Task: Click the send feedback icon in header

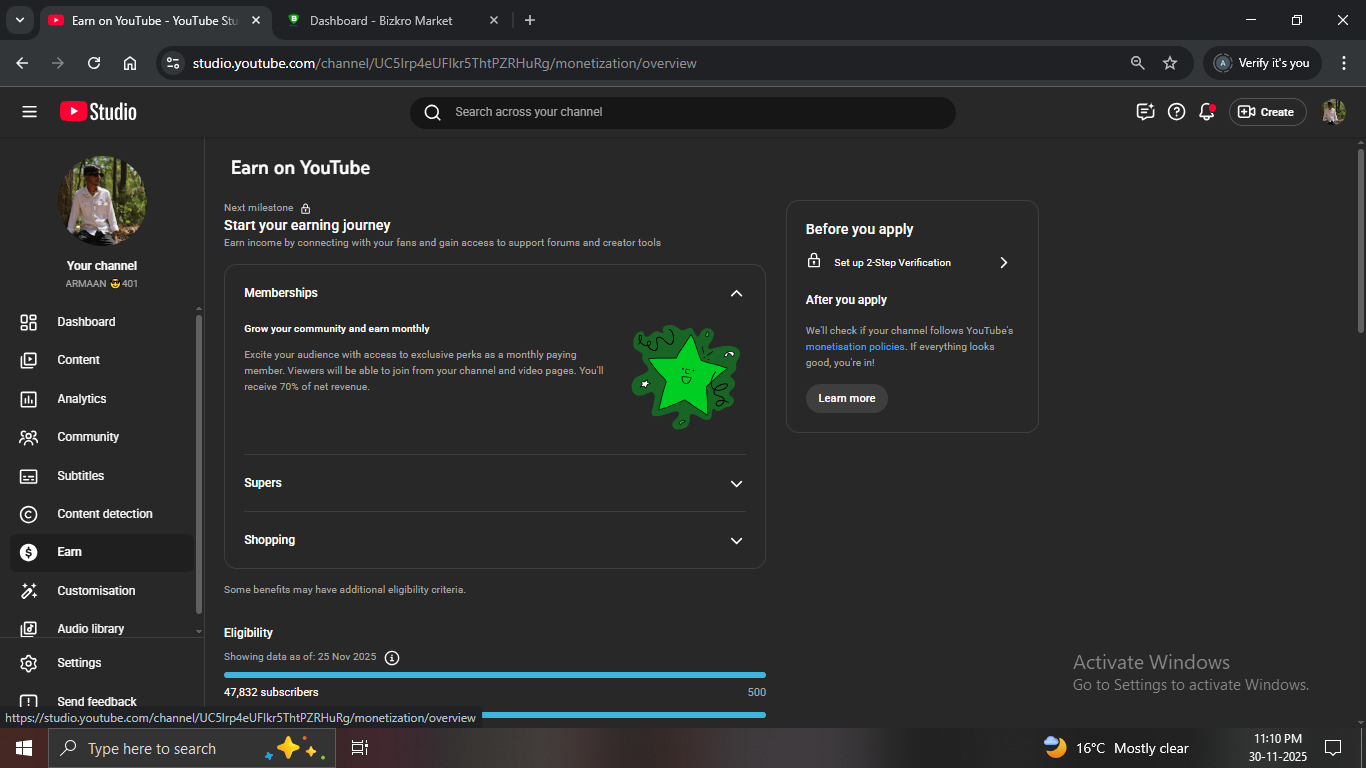Action: point(1146,112)
